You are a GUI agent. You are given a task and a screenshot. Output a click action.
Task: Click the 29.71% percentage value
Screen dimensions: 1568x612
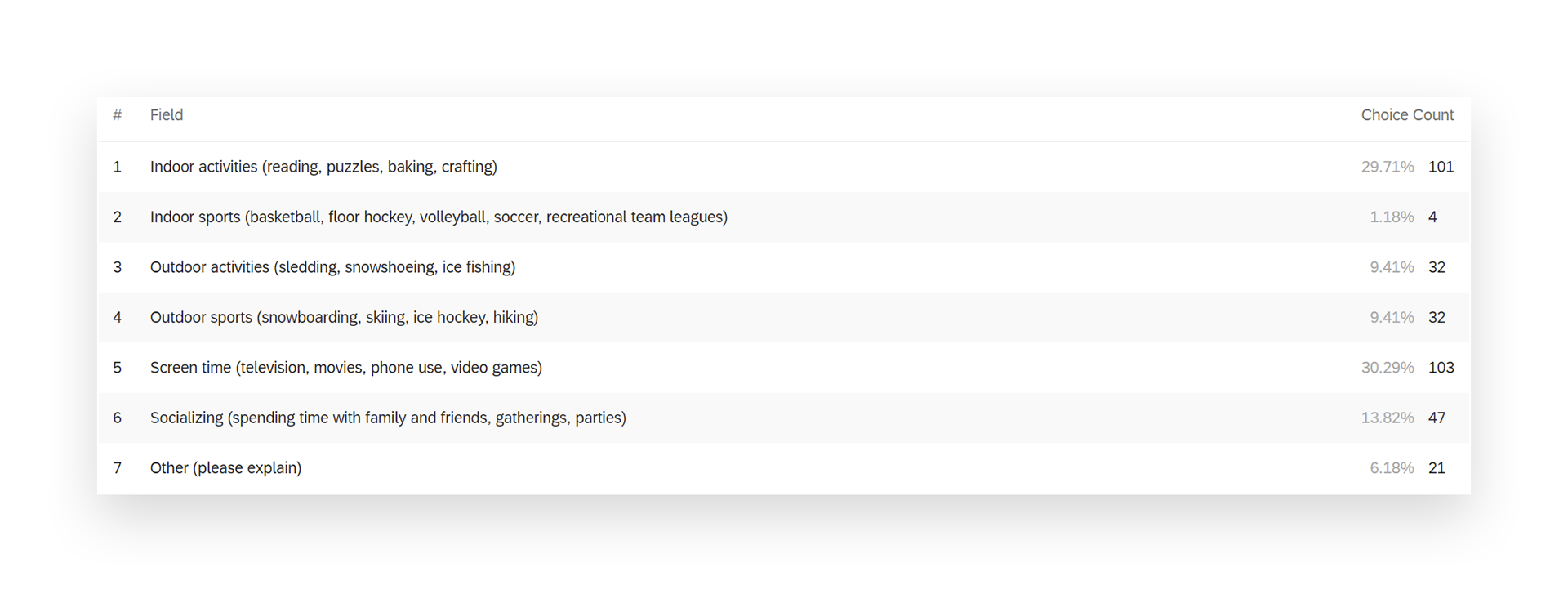1387,167
